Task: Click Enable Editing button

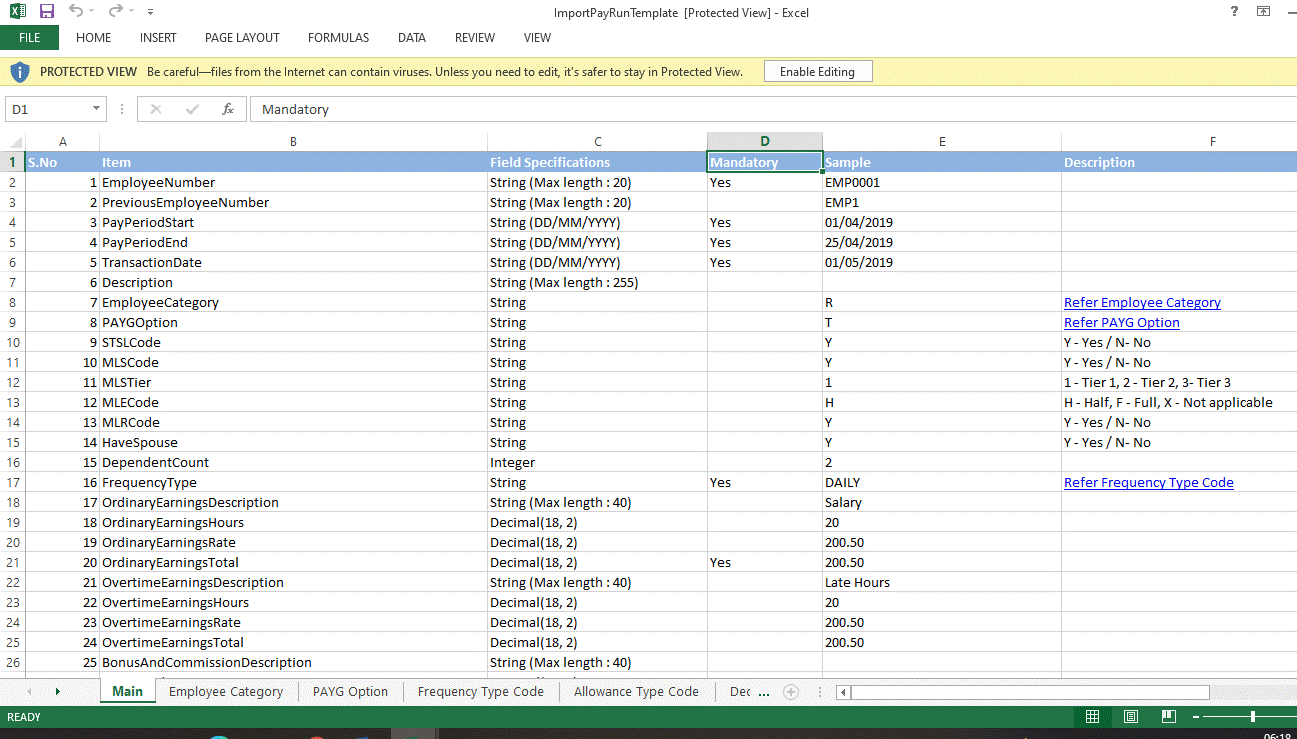Action: tap(817, 72)
